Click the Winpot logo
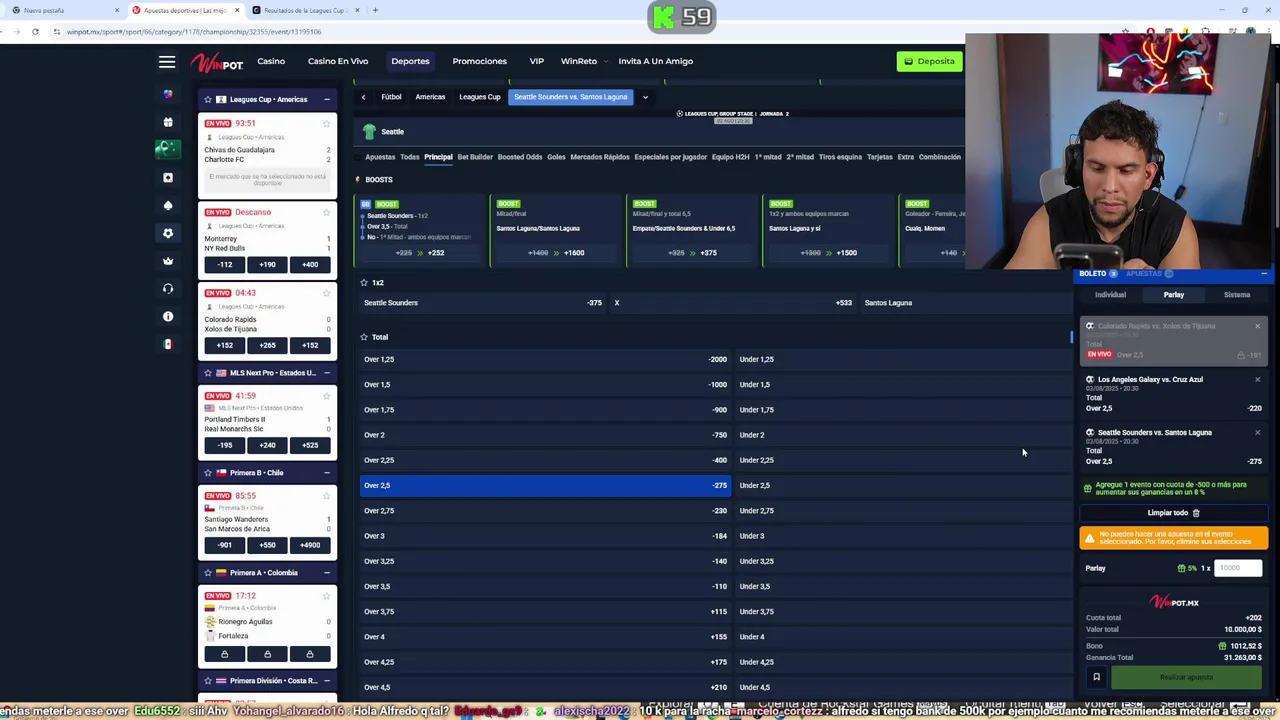The height and width of the screenshot is (720, 1280). point(217,62)
